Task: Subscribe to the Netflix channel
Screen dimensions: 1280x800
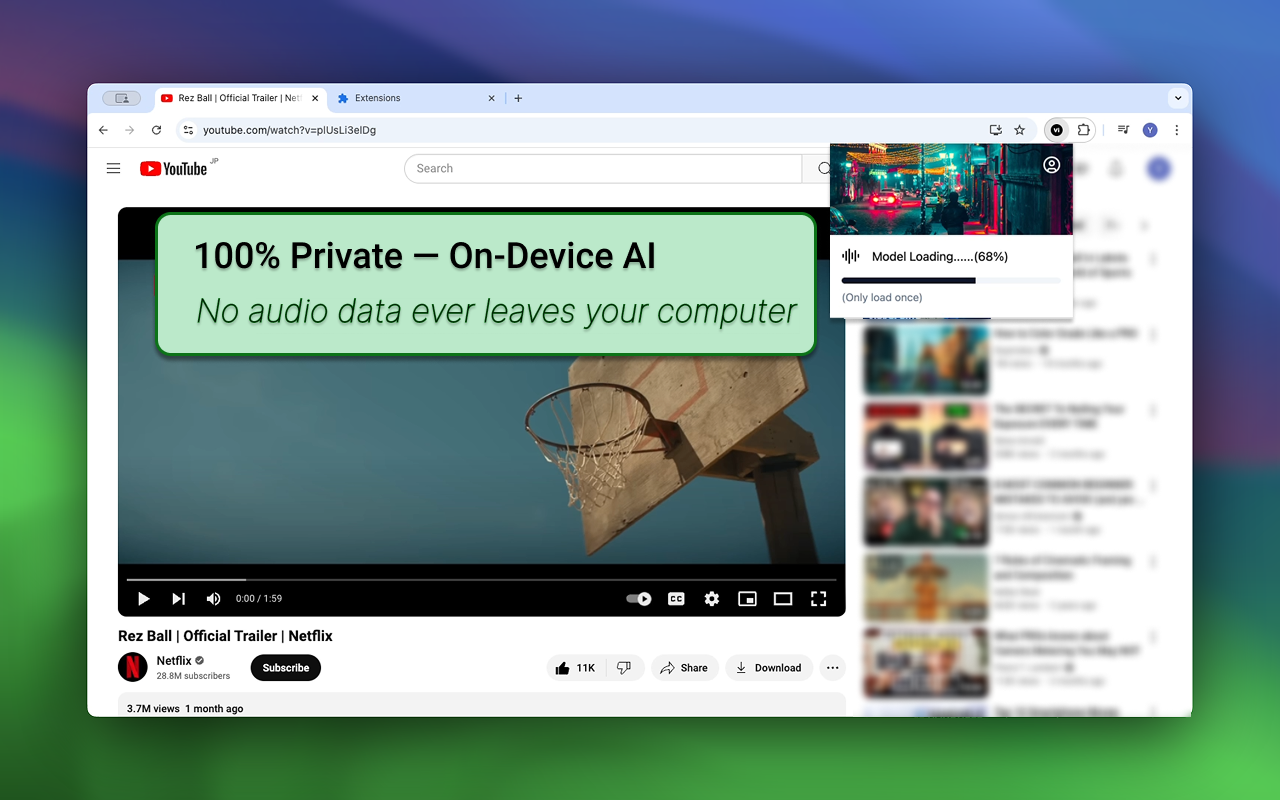Action: click(286, 668)
